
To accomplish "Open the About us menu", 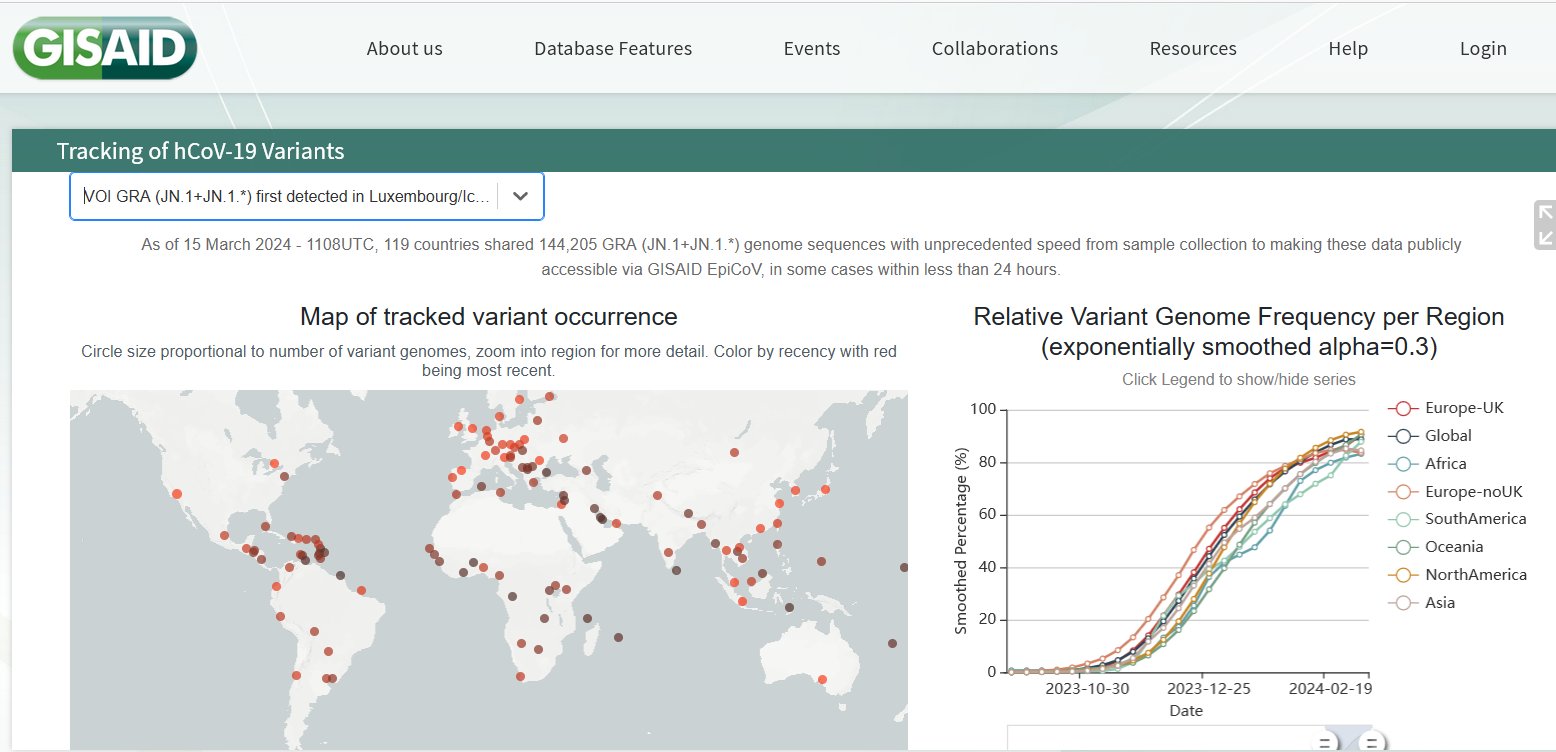I will [x=404, y=49].
